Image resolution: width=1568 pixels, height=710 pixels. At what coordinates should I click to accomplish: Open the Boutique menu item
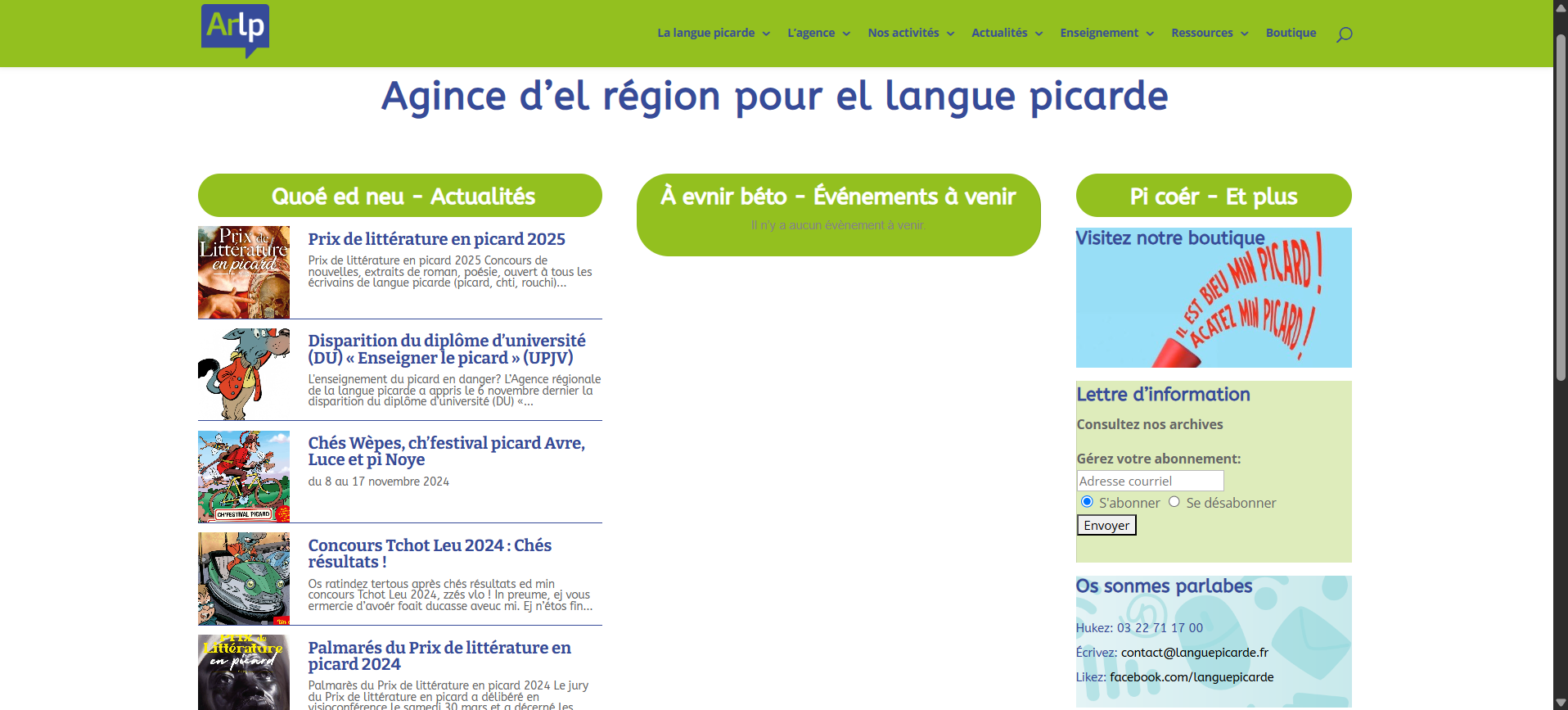pyautogui.click(x=1291, y=33)
